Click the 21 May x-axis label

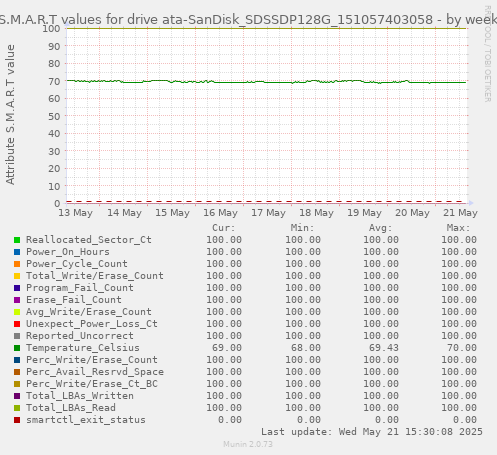point(460,213)
